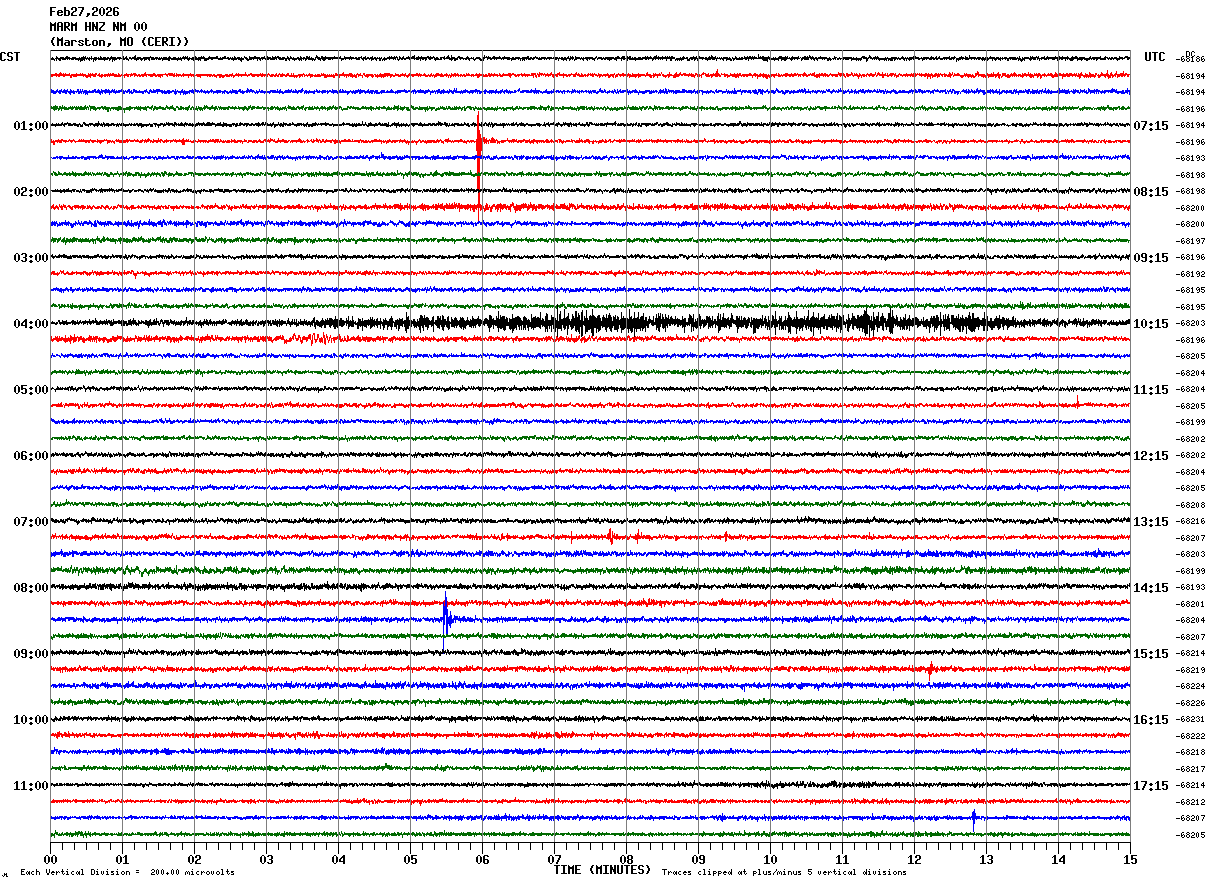Click minute tick 12 on time axis

[x=914, y=859]
